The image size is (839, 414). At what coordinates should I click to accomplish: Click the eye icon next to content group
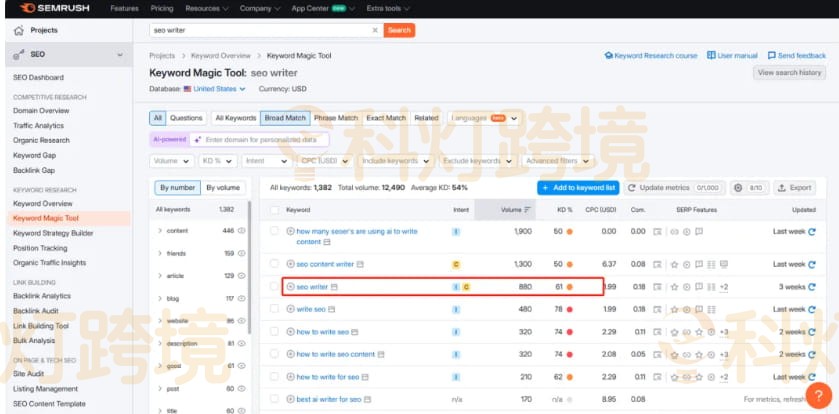(x=242, y=230)
